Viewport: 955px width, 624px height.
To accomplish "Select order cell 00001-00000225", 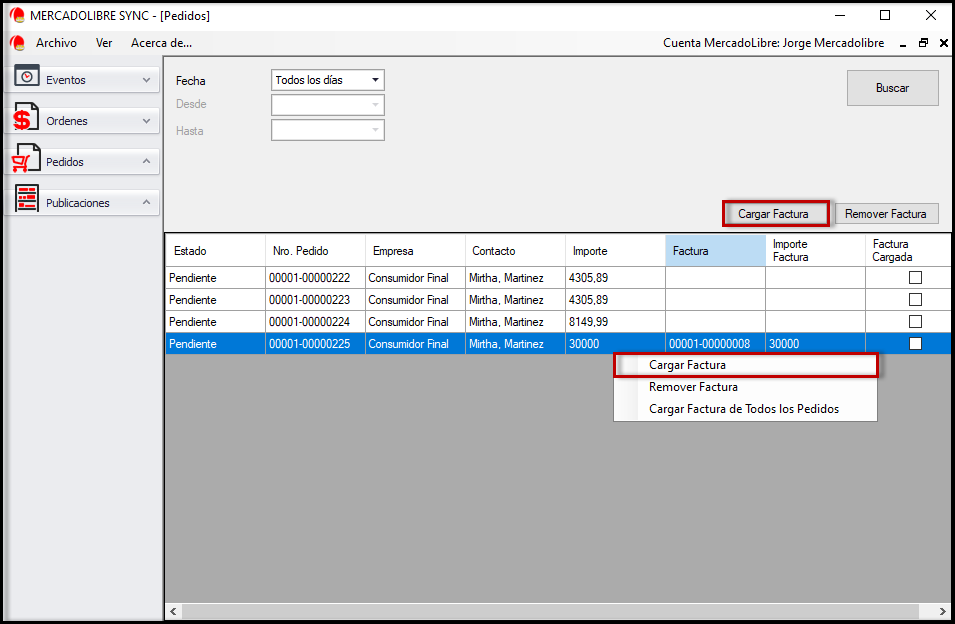I will (315, 343).
